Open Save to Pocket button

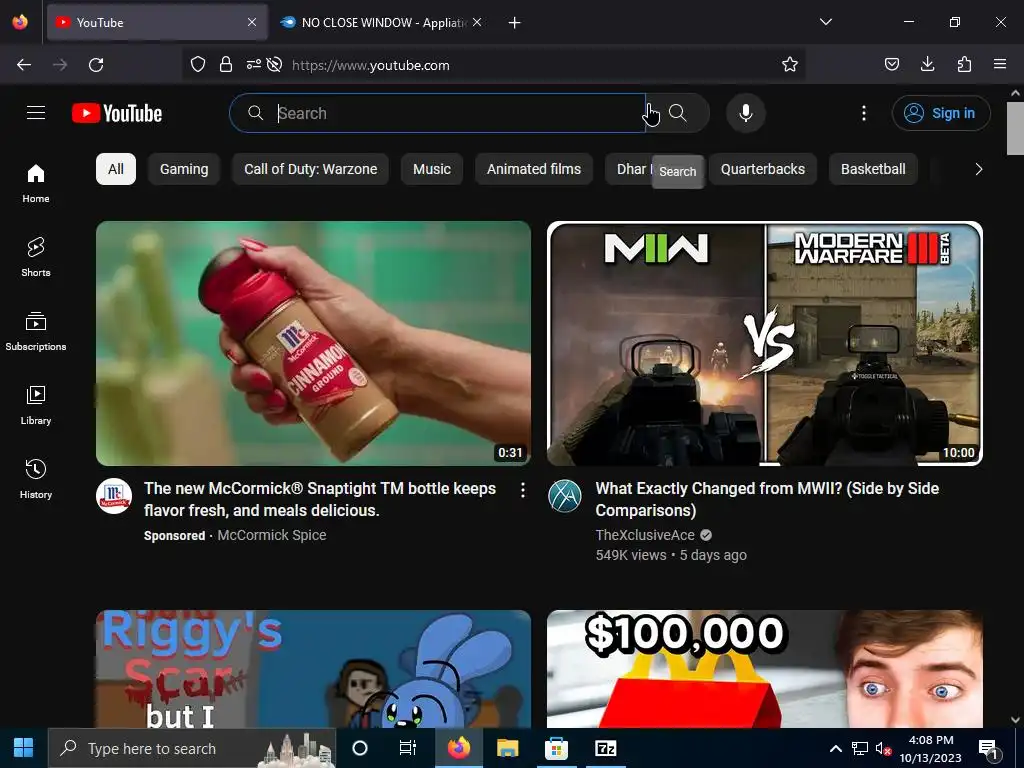(x=891, y=64)
